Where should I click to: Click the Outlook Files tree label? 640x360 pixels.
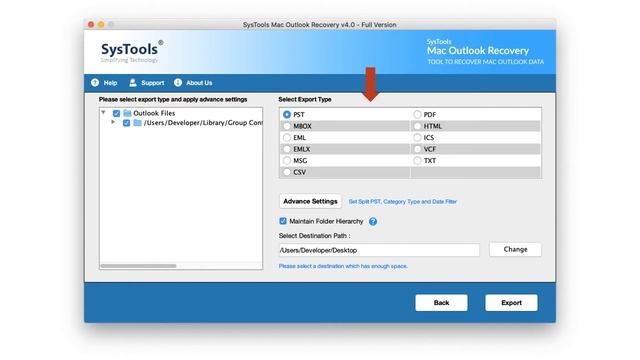pyautogui.click(x=154, y=113)
